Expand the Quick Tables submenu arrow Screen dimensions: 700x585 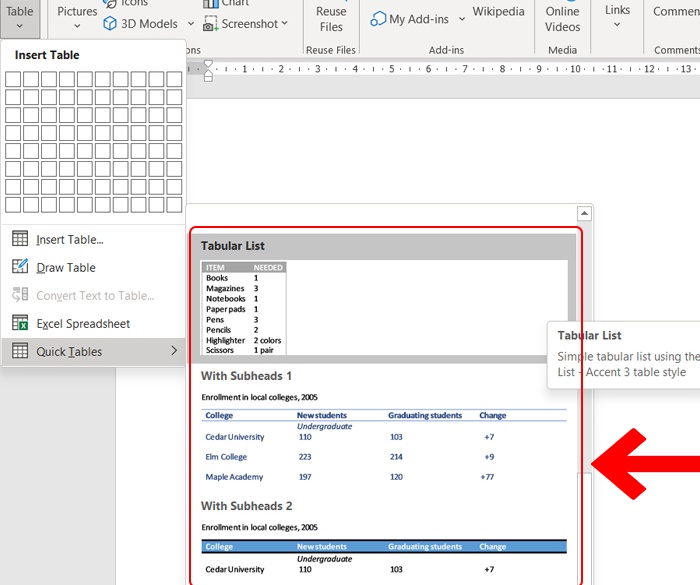[x=174, y=351]
